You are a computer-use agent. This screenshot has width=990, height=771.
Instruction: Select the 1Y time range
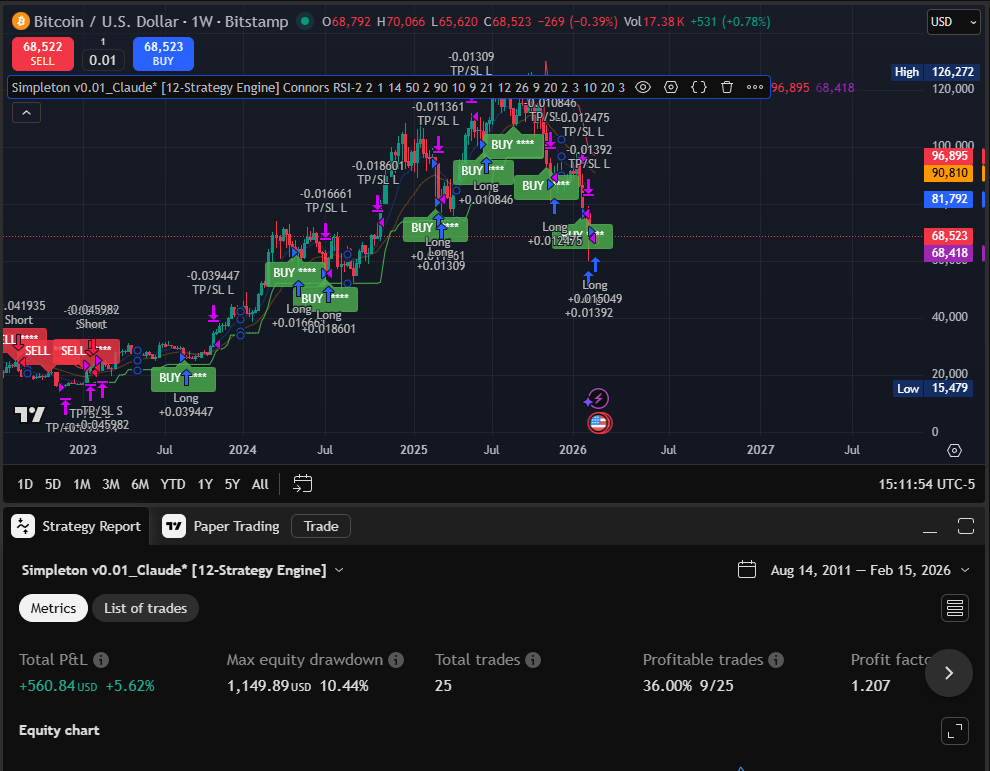(205, 484)
